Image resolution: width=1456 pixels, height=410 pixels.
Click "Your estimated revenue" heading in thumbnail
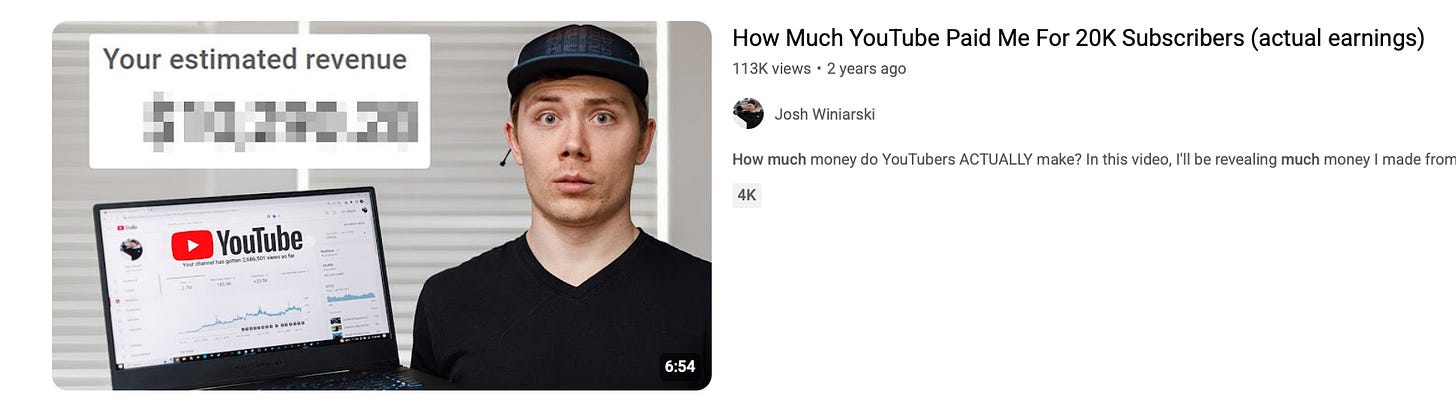click(255, 59)
